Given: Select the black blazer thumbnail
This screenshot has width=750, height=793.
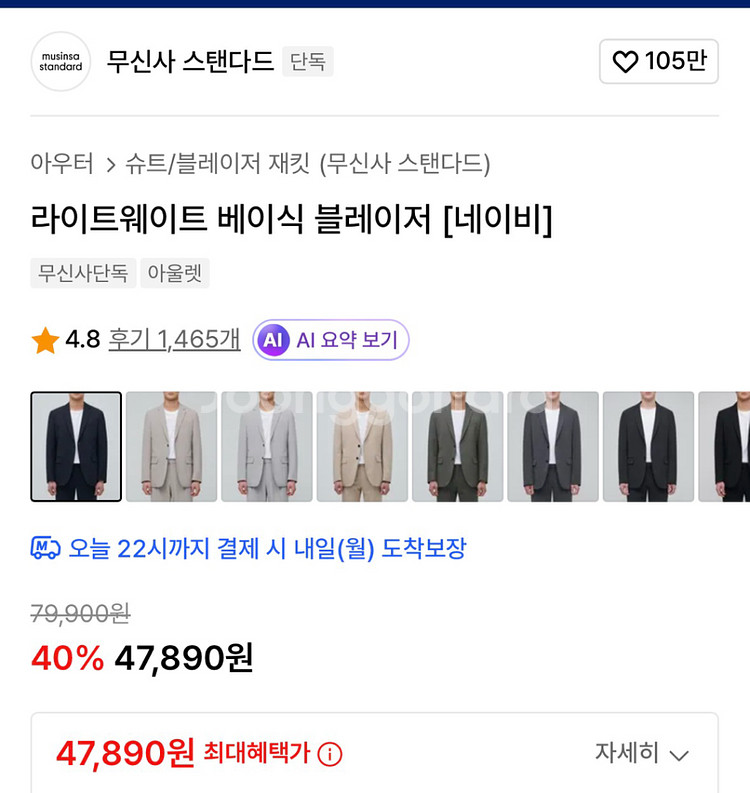Looking at the screenshot, I should click(x=648, y=446).
